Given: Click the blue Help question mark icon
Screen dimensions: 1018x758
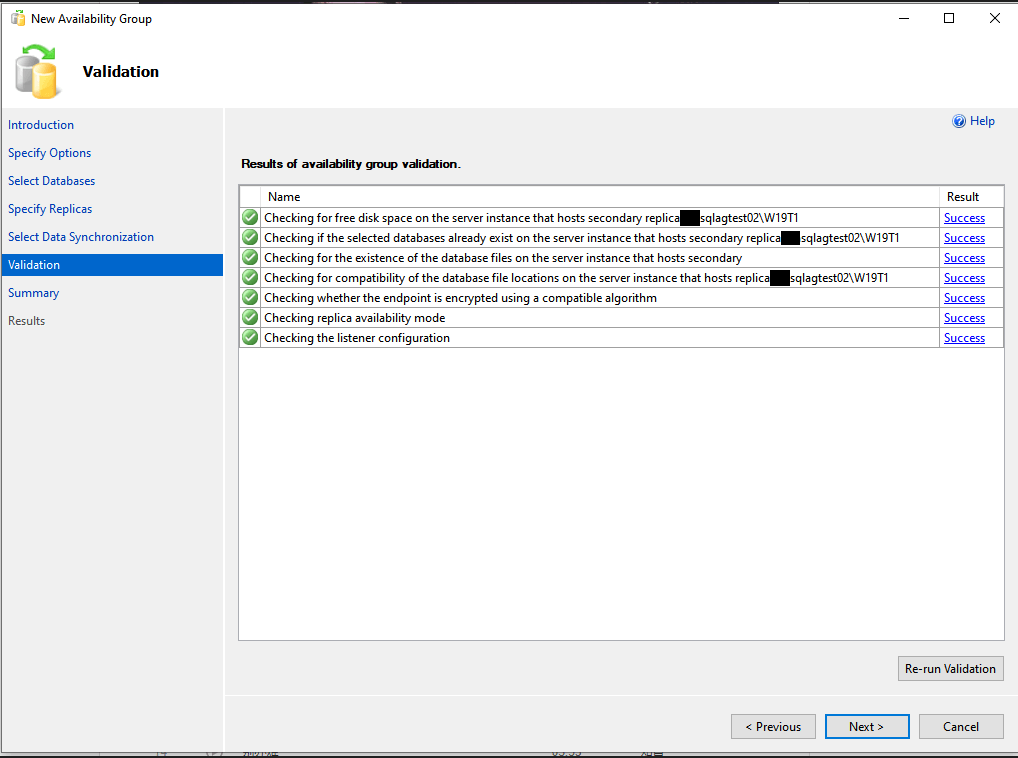Looking at the screenshot, I should coord(959,121).
